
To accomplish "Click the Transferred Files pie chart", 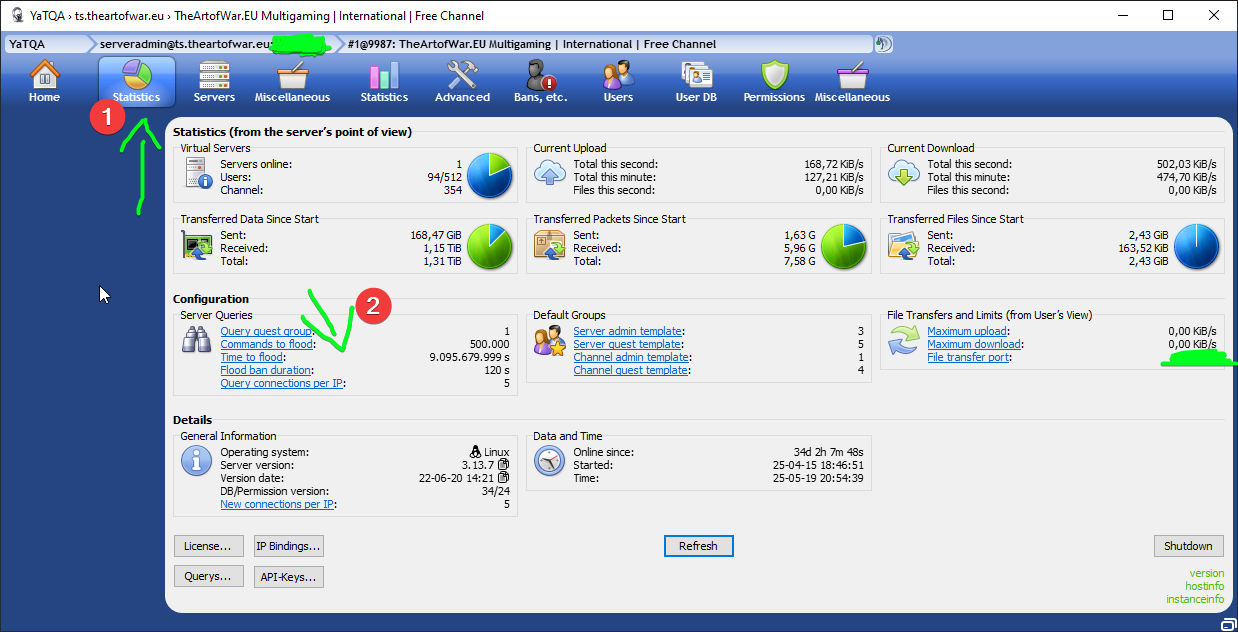I will pos(1197,247).
